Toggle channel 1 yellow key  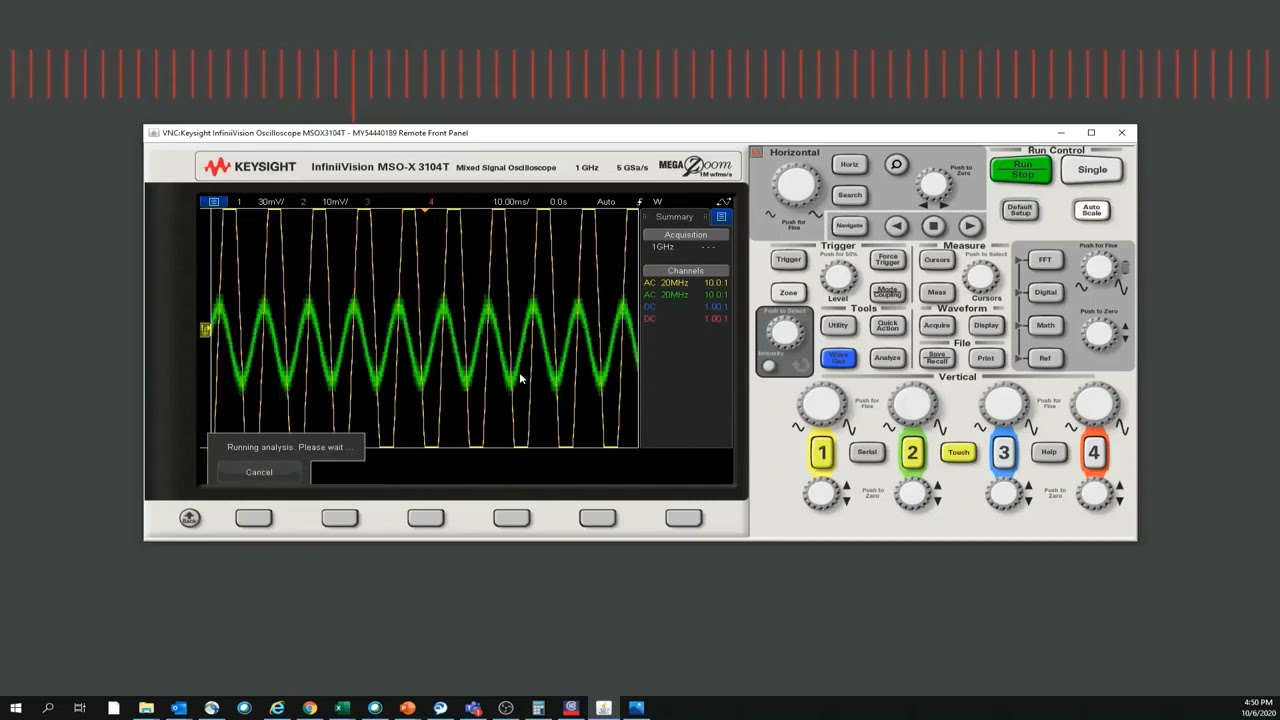coord(821,453)
